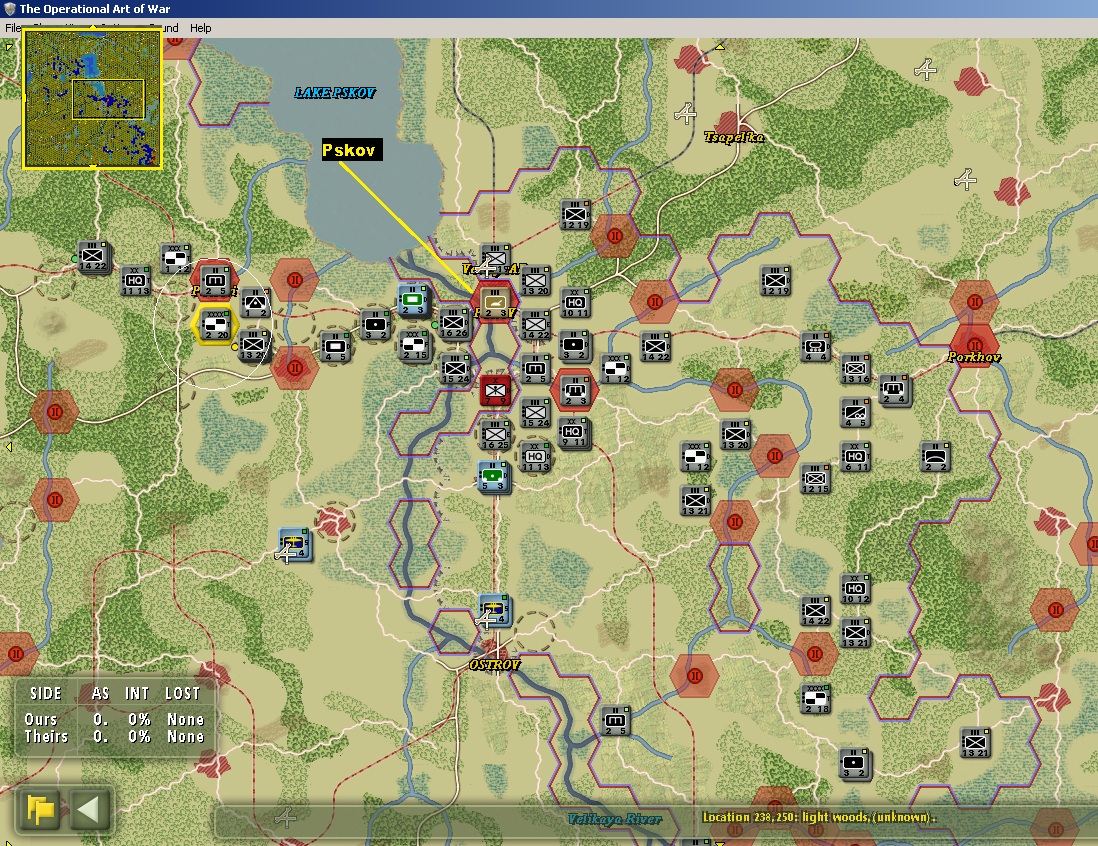Select the 13 16 infantry unit
The width and height of the screenshot is (1098, 846).
pyautogui.click(x=856, y=368)
